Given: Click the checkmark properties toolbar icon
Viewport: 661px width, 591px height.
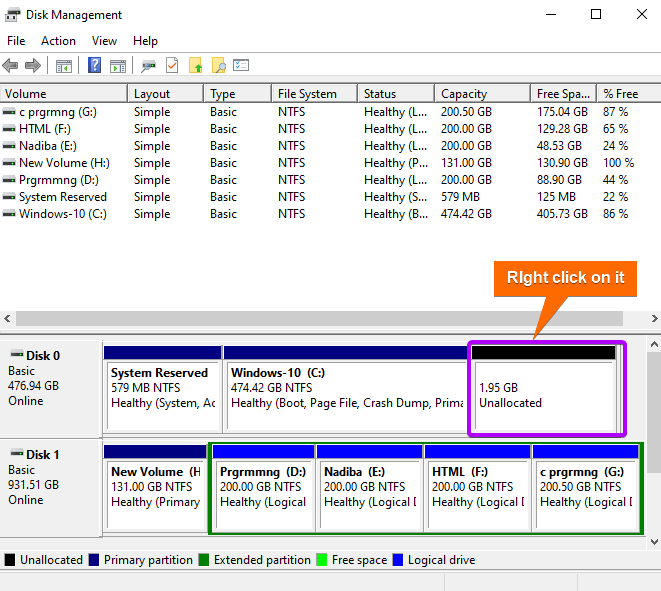Looking at the screenshot, I should pos(172,65).
